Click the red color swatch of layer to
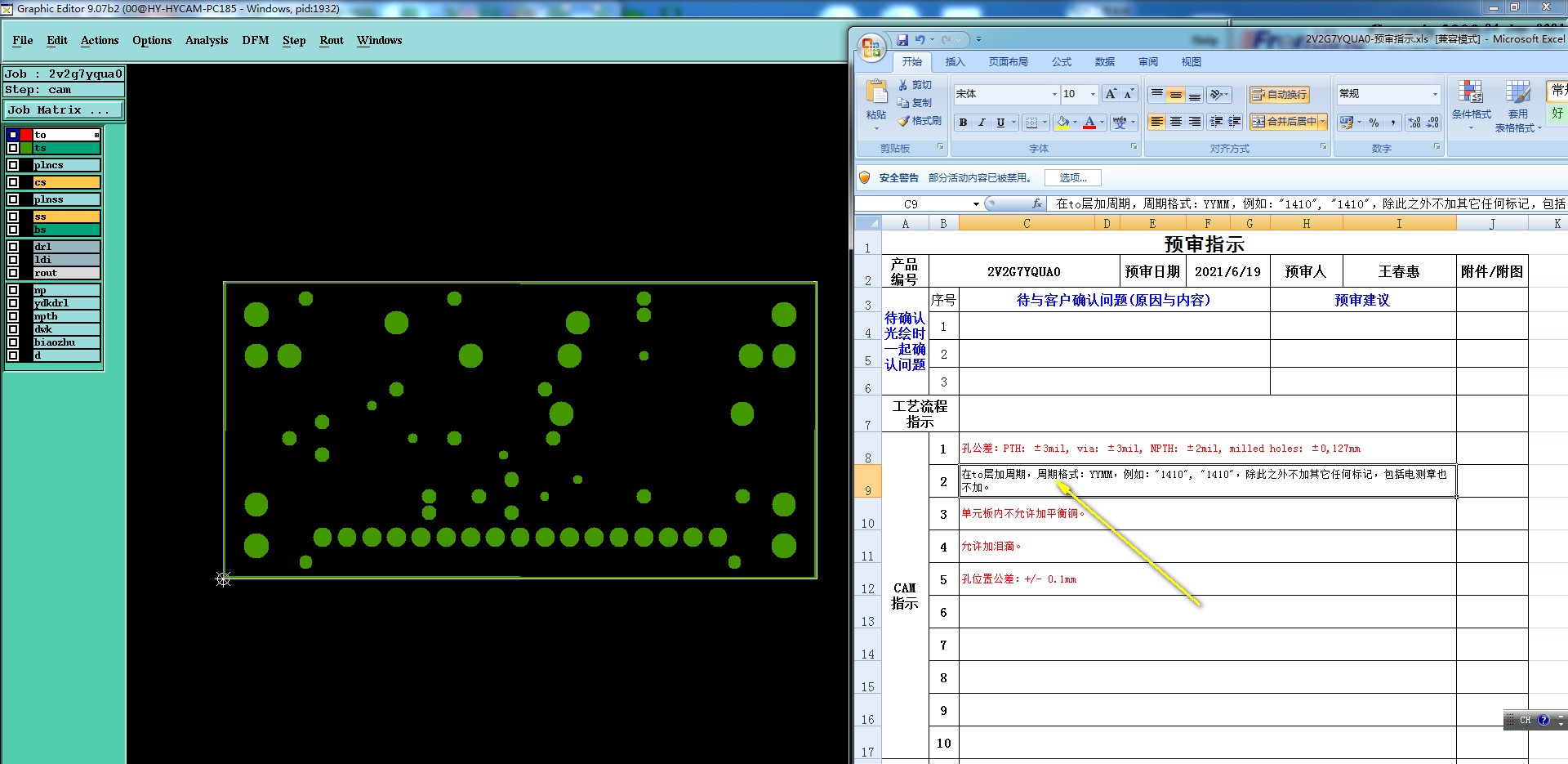This screenshot has height=764, width=1568. click(26, 135)
